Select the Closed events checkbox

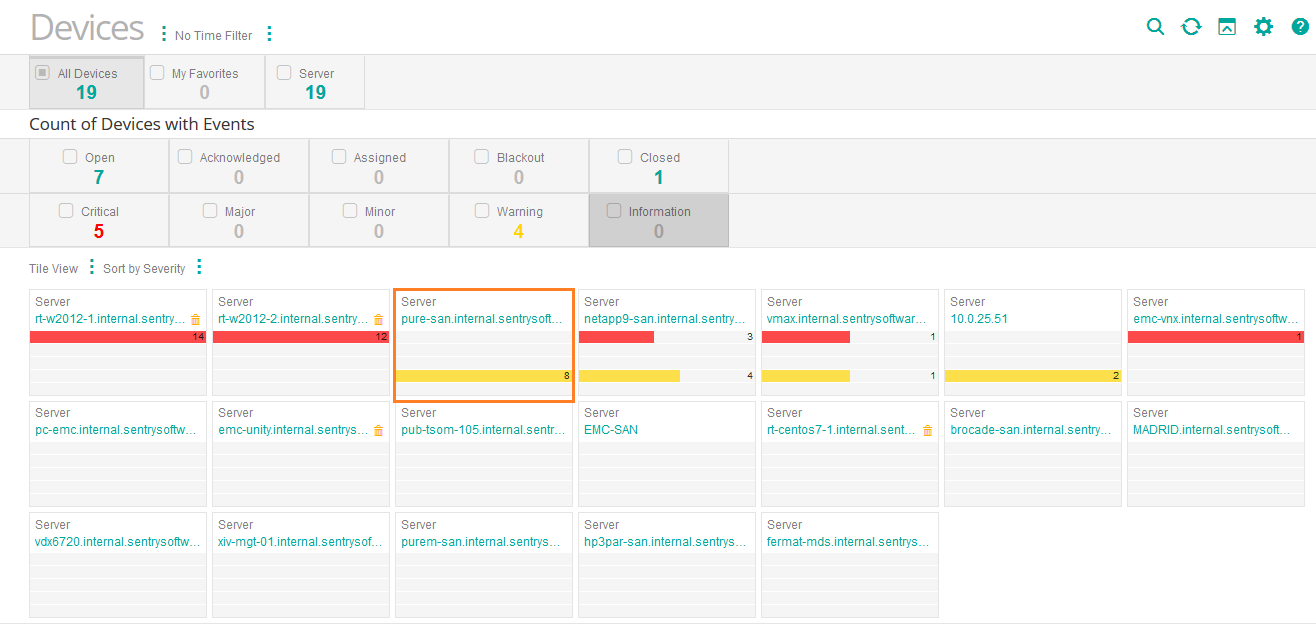point(625,157)
